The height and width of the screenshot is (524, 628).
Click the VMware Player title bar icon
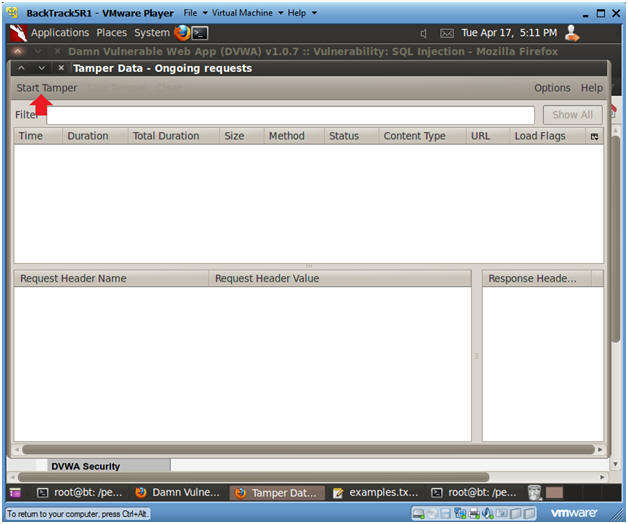point(13,13)
